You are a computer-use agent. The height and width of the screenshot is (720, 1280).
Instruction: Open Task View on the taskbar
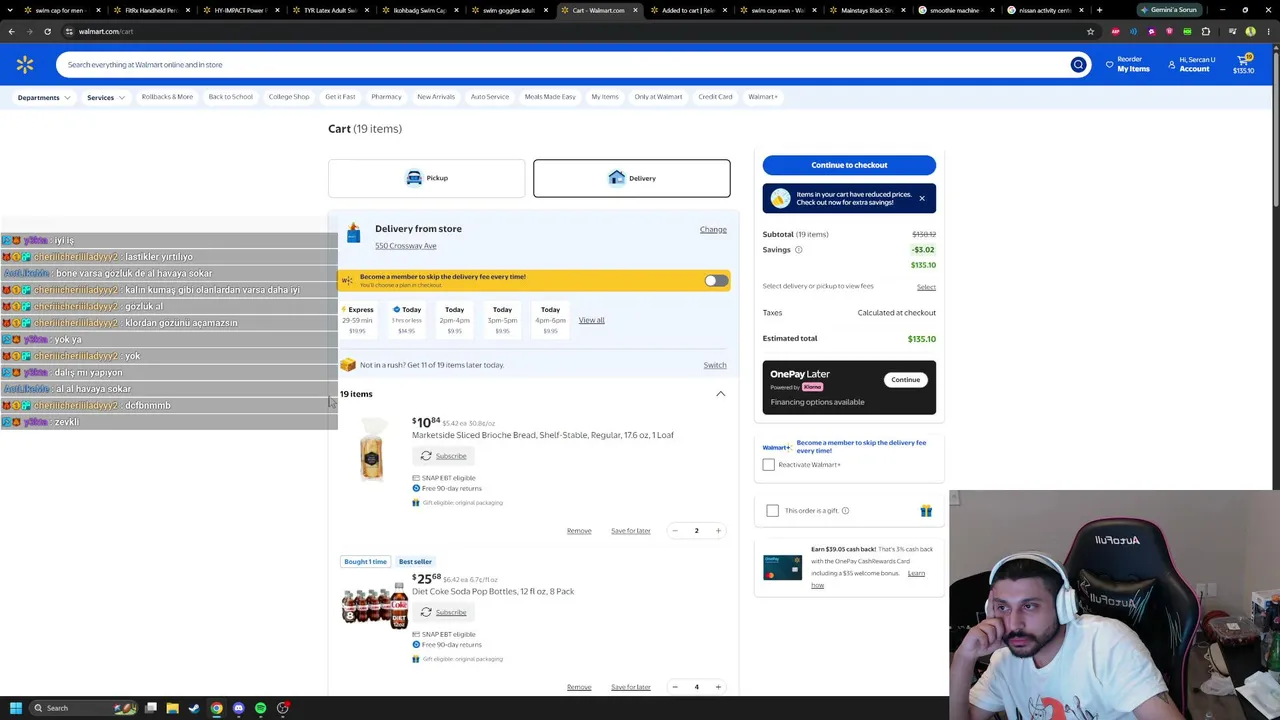click(151, 708)
